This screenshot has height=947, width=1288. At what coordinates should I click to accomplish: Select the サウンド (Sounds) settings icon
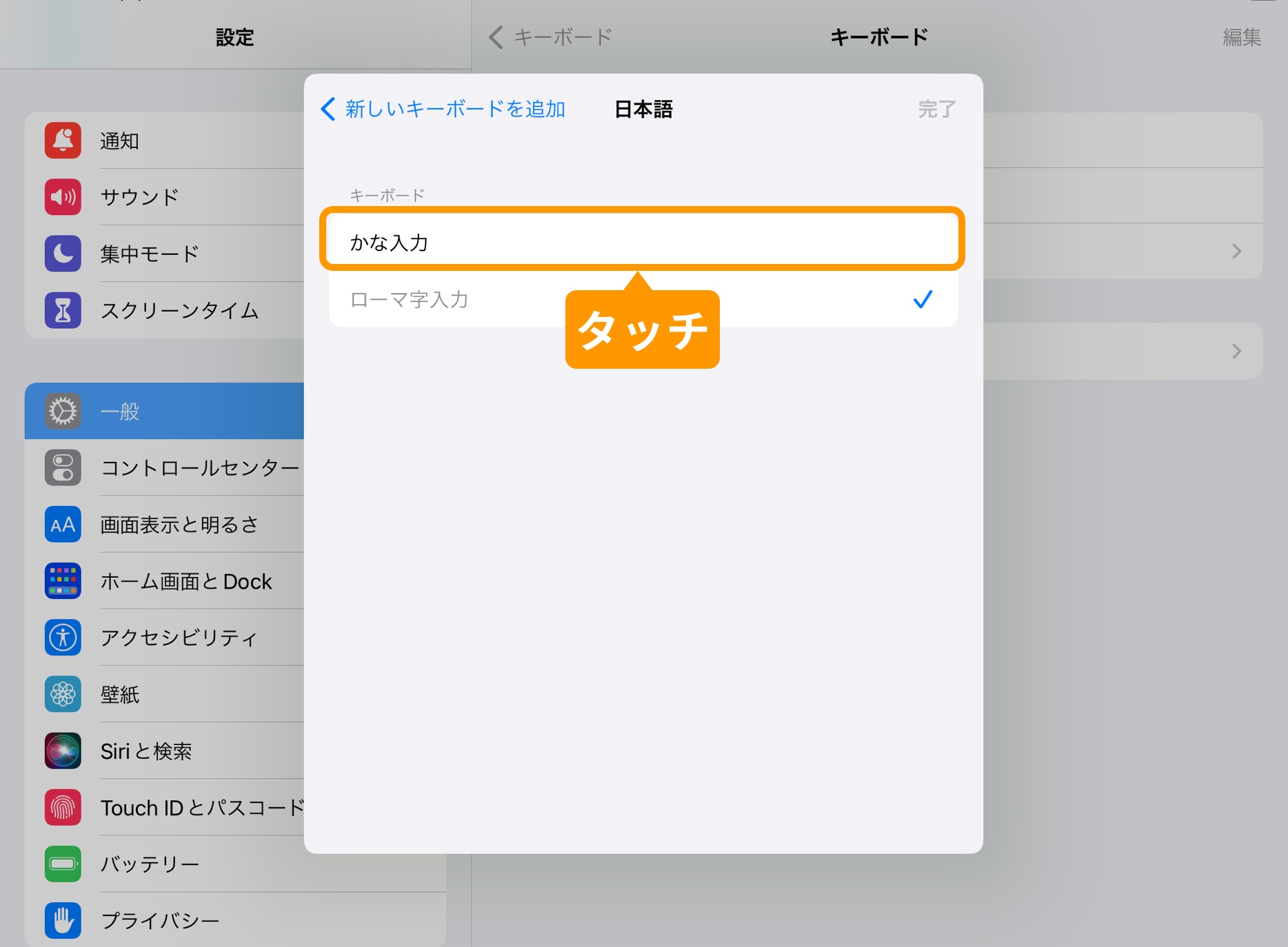63,197
